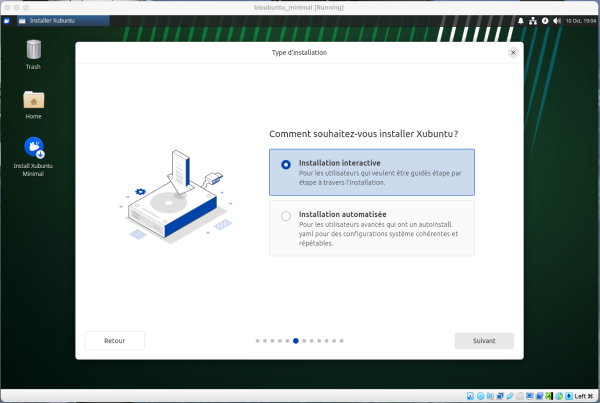Viewport: 600px width, 403px height.
Task: Click the 'Left ⌘' host key label
Action: click(x=584, y=396)
